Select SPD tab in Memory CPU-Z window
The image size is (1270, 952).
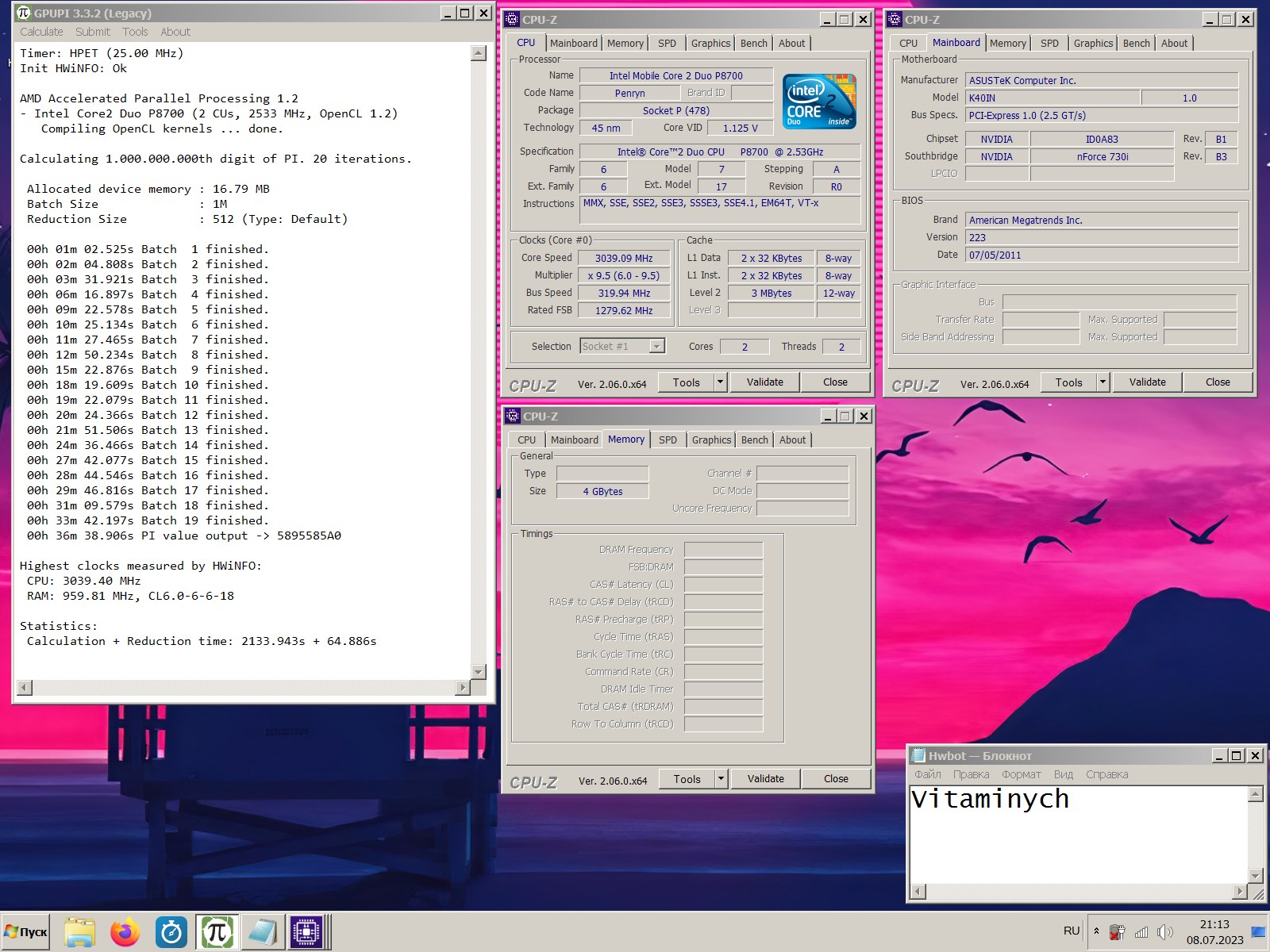668,440
